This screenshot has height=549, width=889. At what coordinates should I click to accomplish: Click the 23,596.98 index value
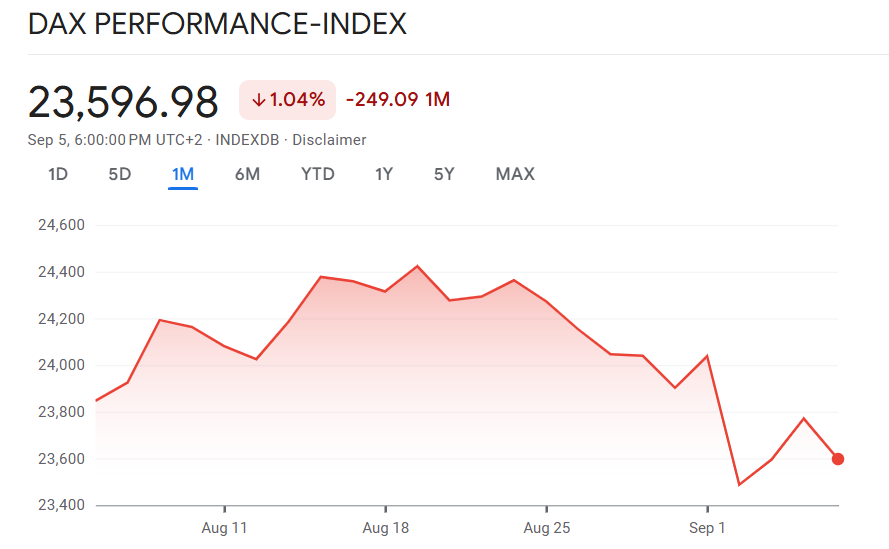(x=123, y=102)
